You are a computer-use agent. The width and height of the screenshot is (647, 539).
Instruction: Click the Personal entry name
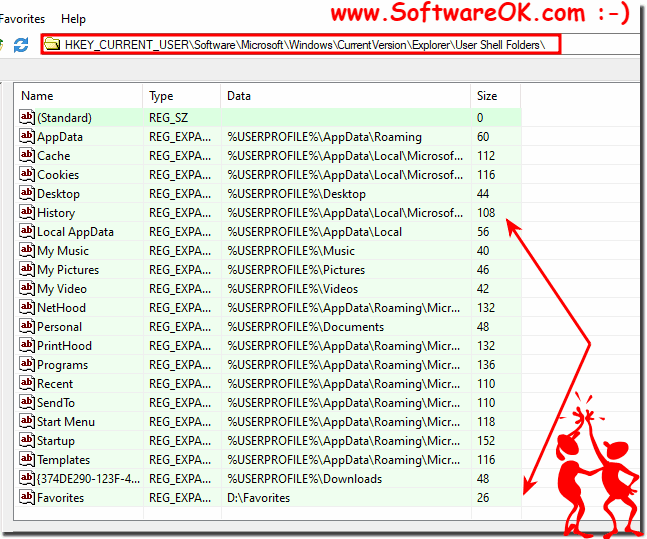[x=59, y=327]
